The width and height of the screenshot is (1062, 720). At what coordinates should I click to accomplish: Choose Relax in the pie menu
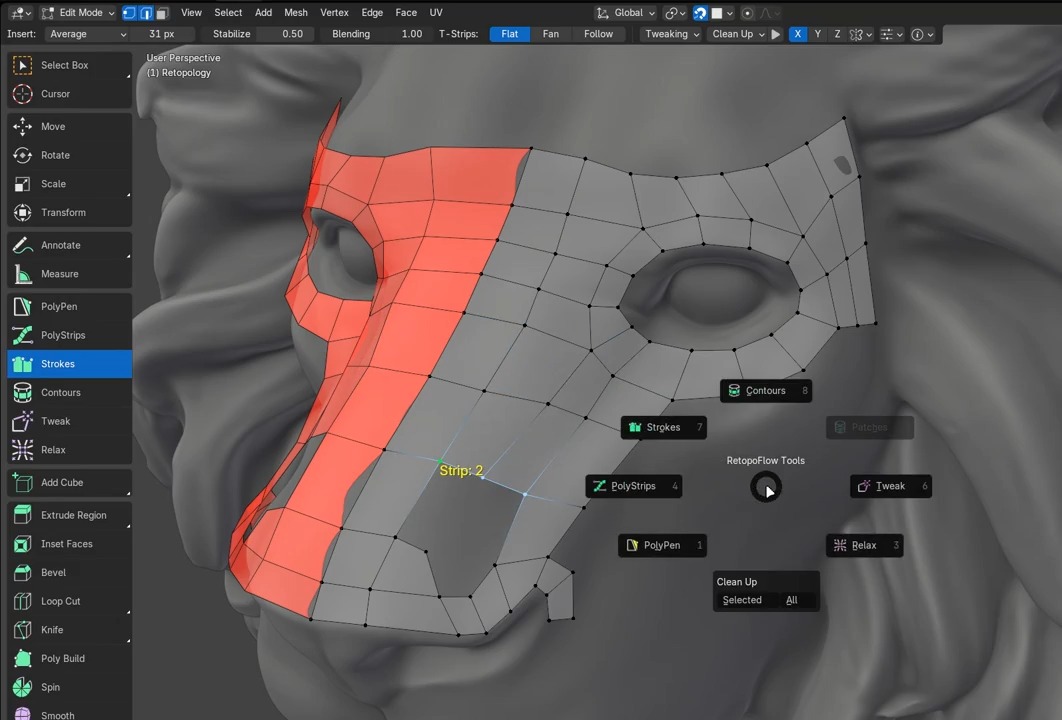click(x=864, y=545)
